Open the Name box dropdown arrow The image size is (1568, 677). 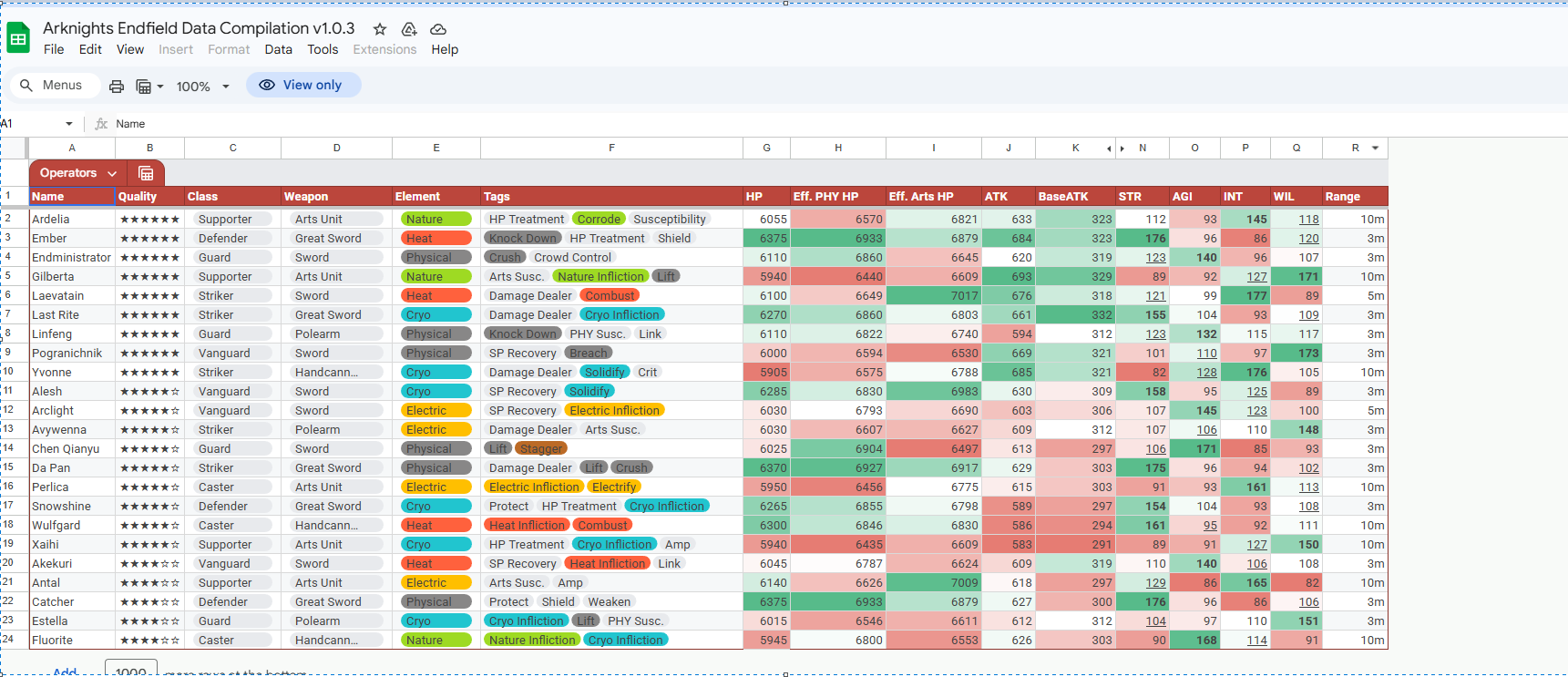tap(69, 124)
